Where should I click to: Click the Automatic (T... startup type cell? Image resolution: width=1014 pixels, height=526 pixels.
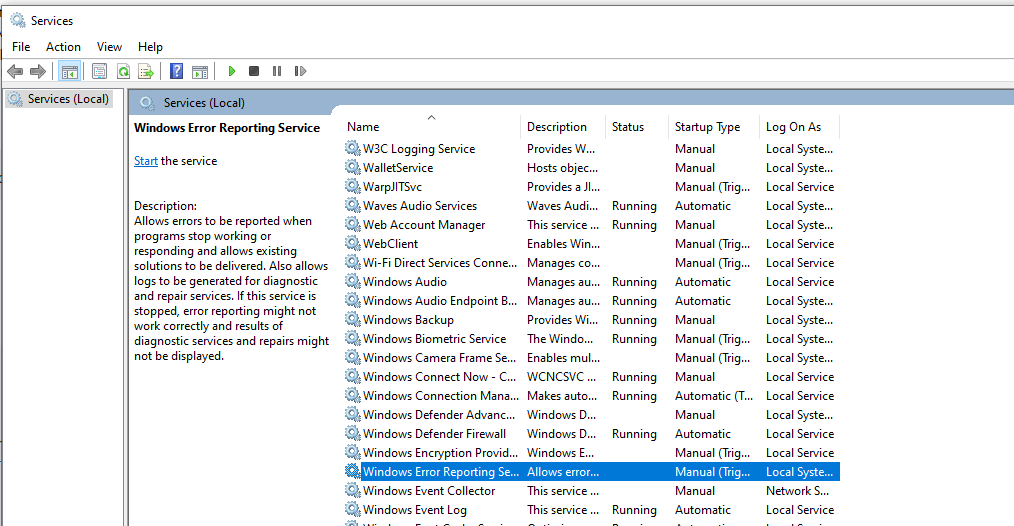tap(714, 396)
